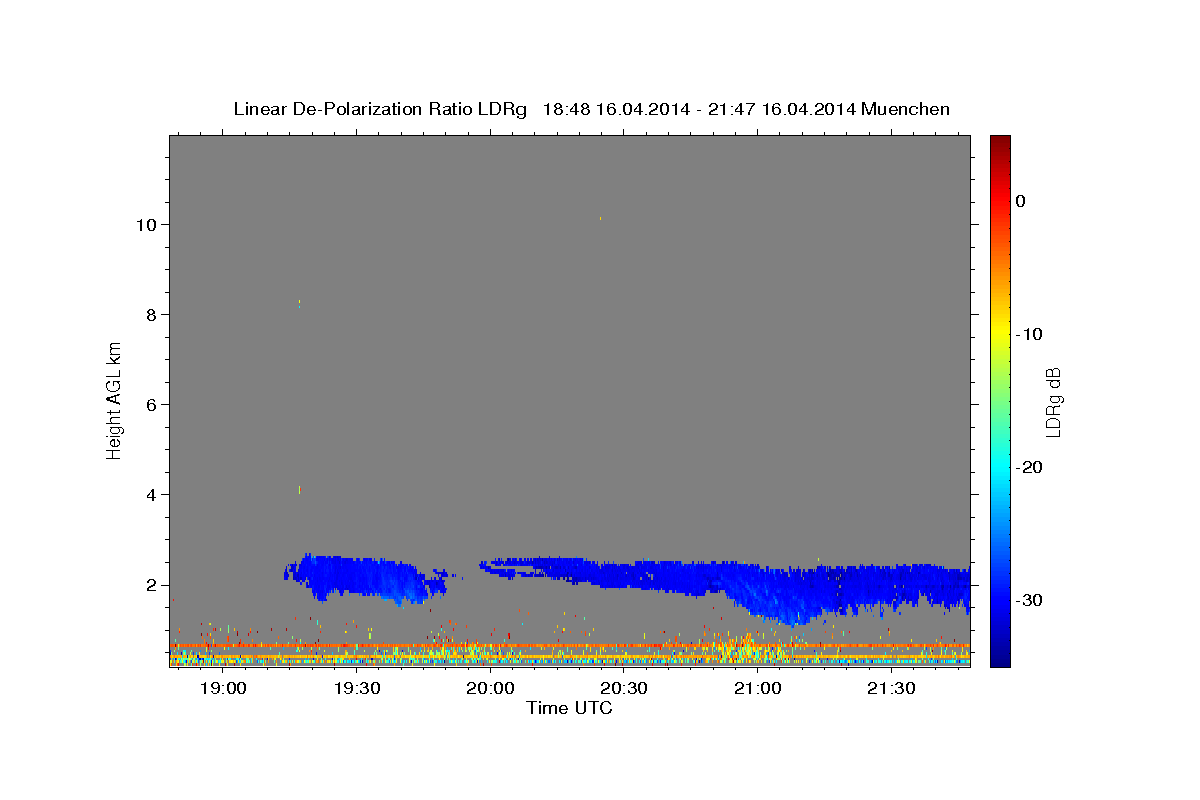Screen dimensions: 1200x800
Task: Click the '4' height tick label
Action: coord(150,494)
